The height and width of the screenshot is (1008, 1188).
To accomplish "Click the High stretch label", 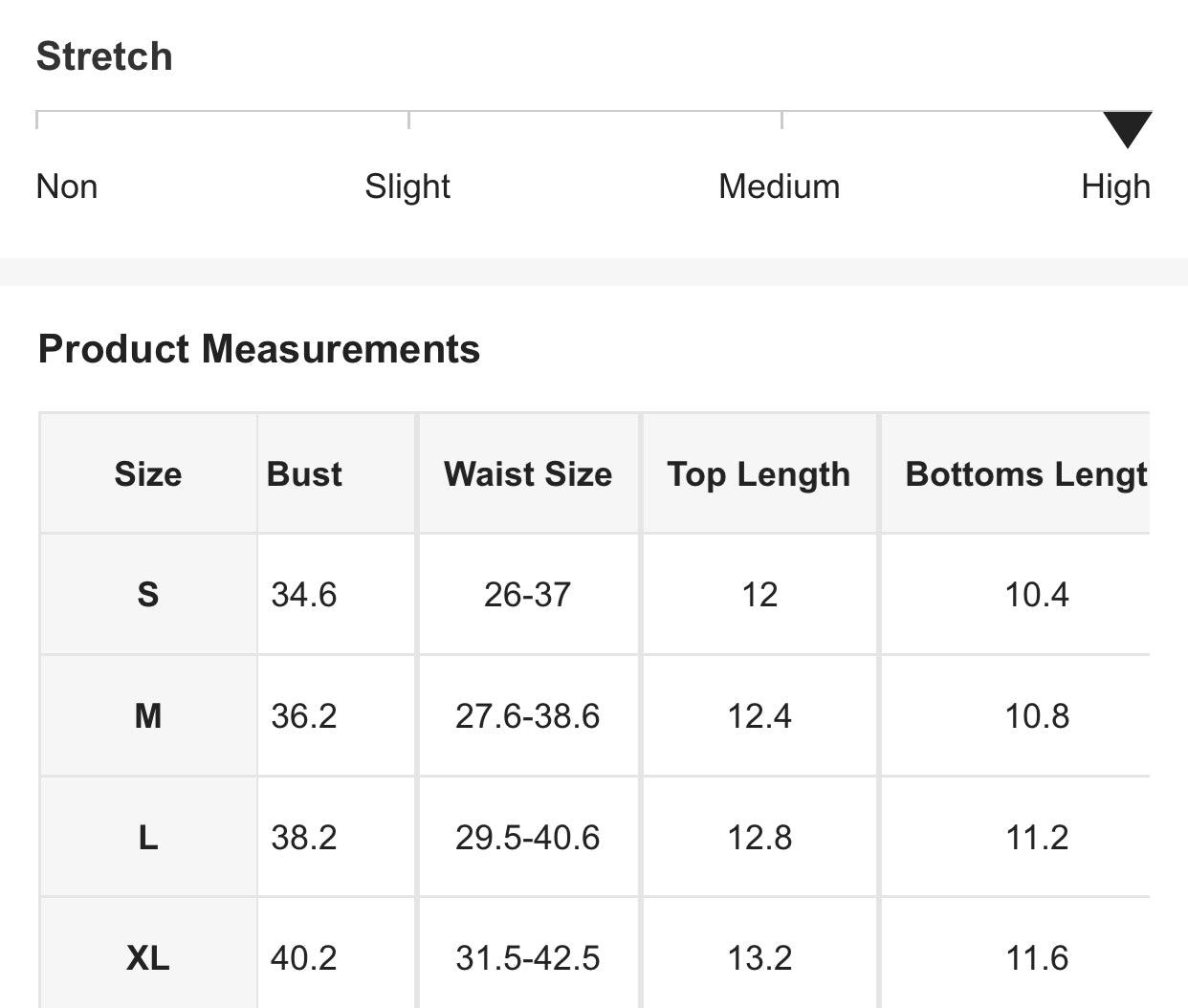I will coord(1115,186).
